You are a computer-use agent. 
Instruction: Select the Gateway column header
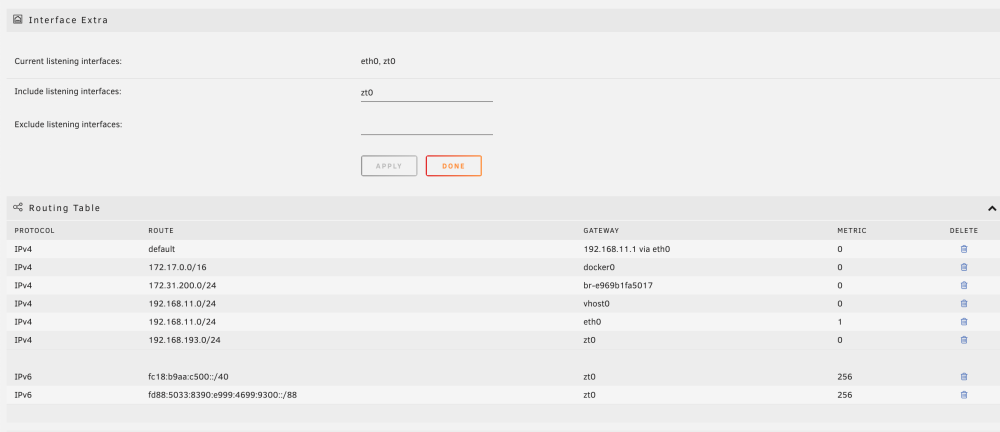click(x=601, y=230)
